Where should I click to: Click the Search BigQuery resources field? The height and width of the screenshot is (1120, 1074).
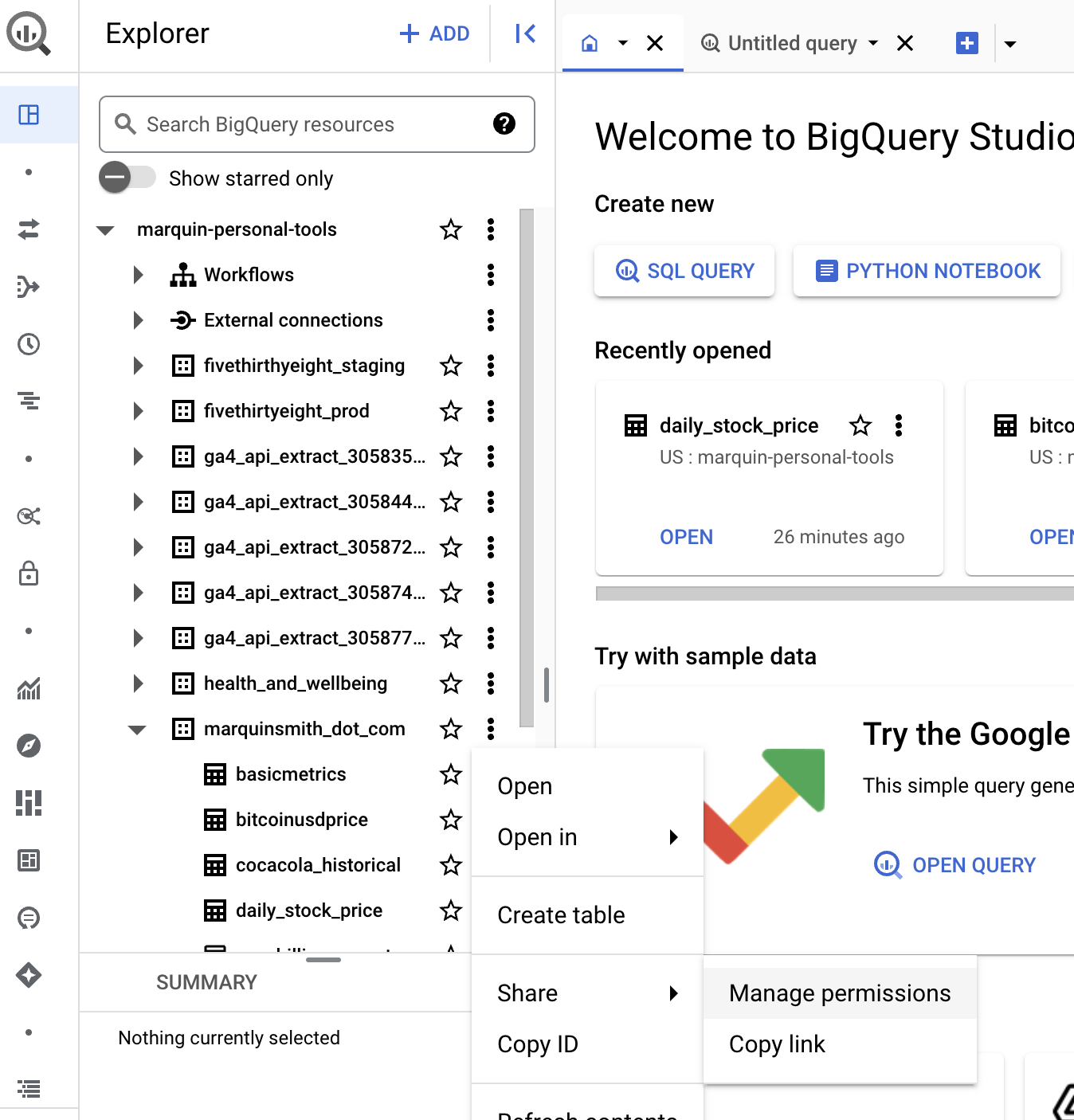(x=316, y=124)
